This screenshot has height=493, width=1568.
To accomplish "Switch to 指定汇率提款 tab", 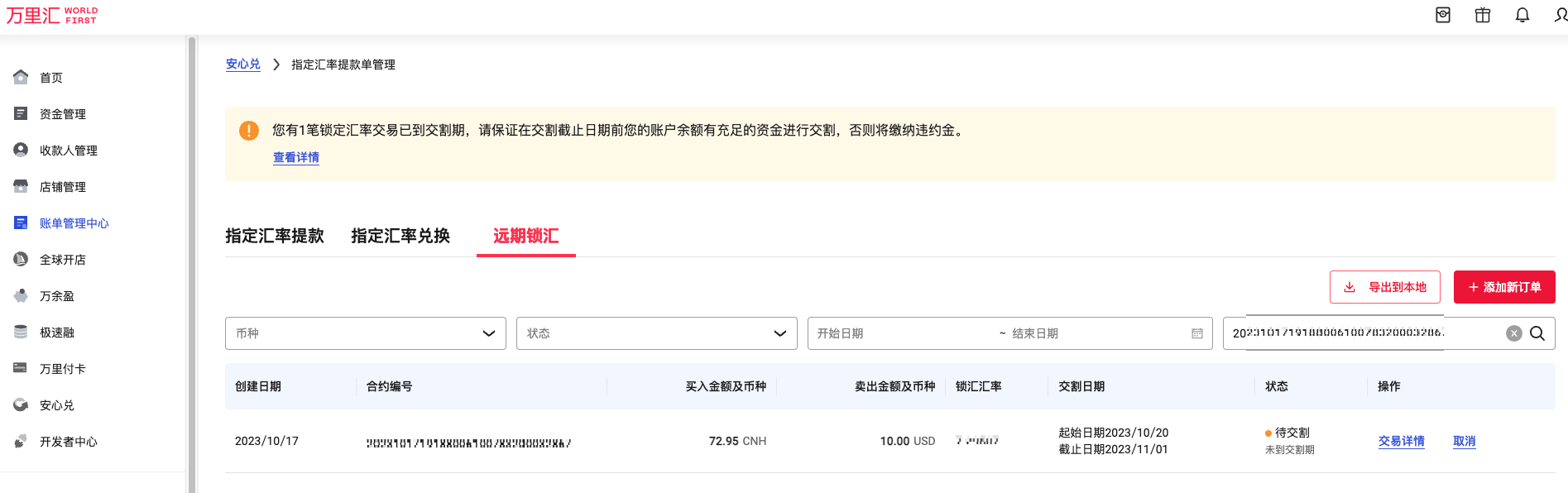I will pyautogui.click(x=275, y=237).
